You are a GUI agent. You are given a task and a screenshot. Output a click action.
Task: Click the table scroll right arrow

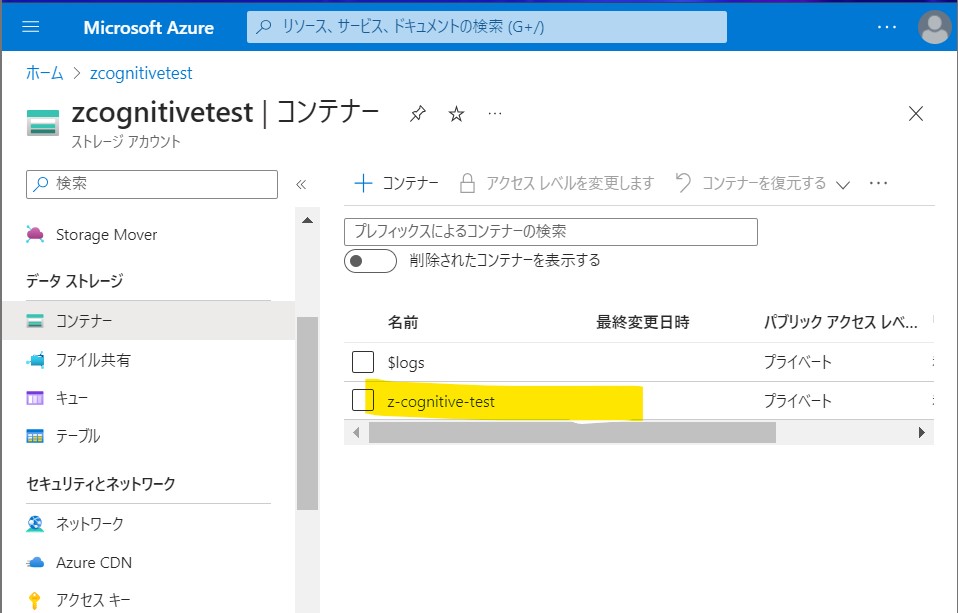[x=922, y=433]
